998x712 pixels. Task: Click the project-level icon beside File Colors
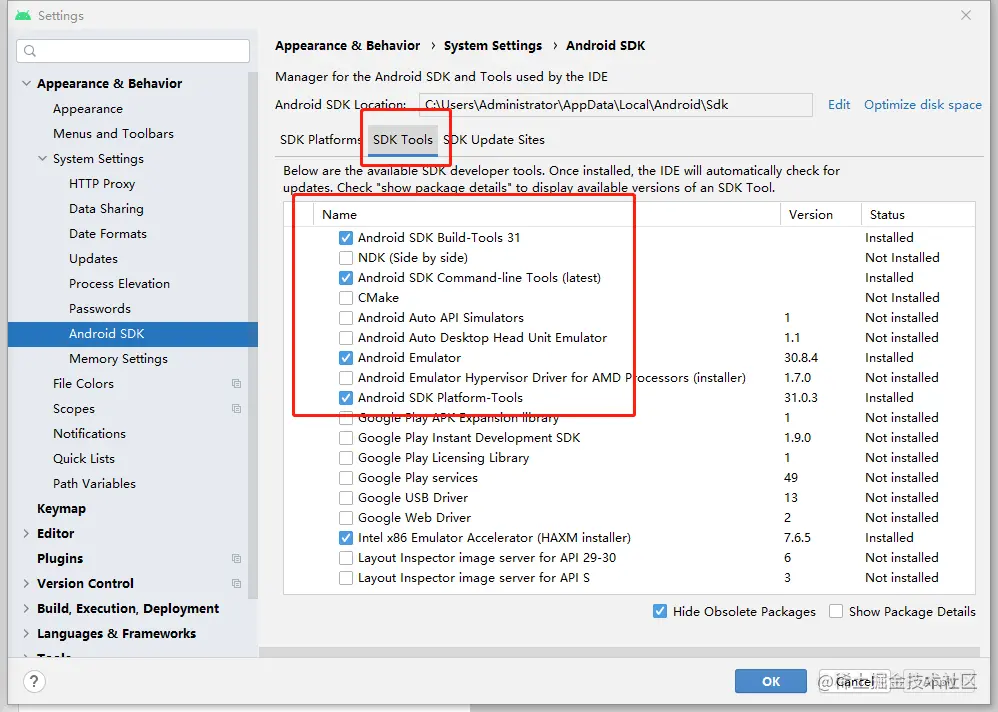point(237,384)
